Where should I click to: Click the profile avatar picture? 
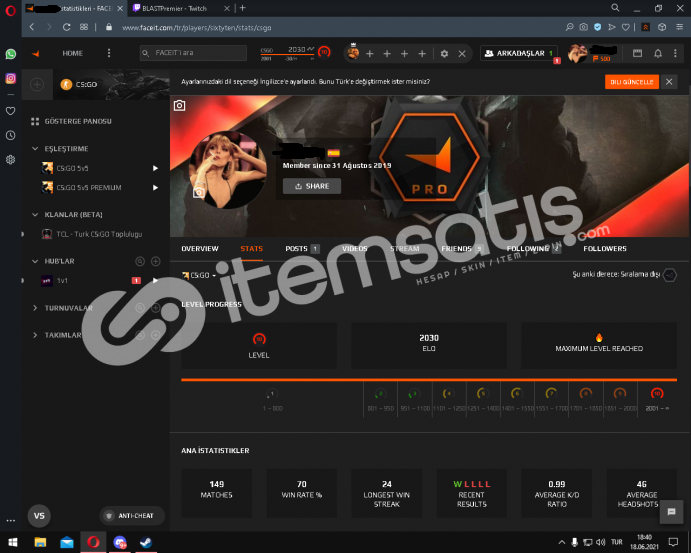(x=227, y=170)
